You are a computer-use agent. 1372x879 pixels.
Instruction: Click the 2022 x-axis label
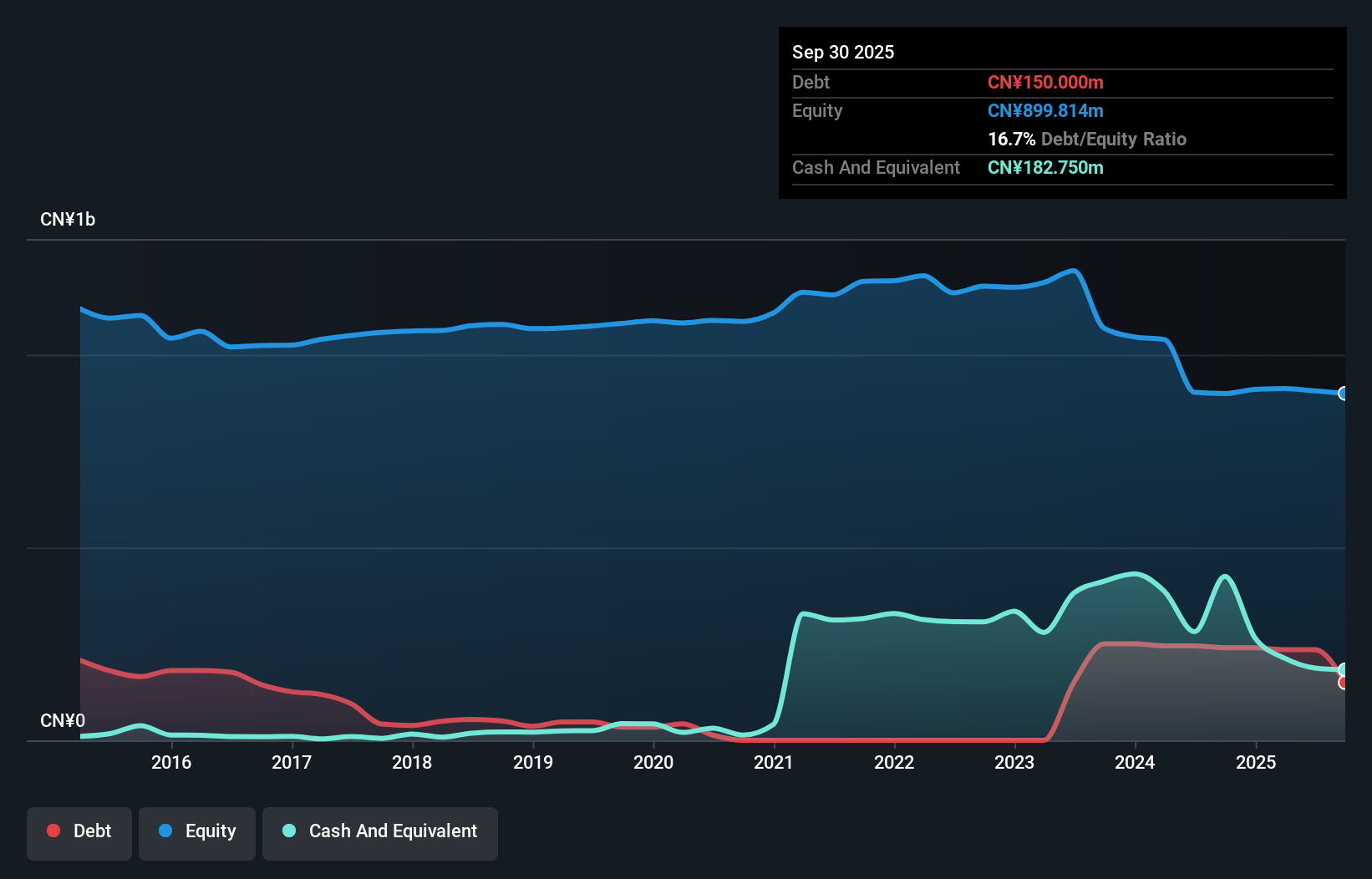(x=894, y=762)
